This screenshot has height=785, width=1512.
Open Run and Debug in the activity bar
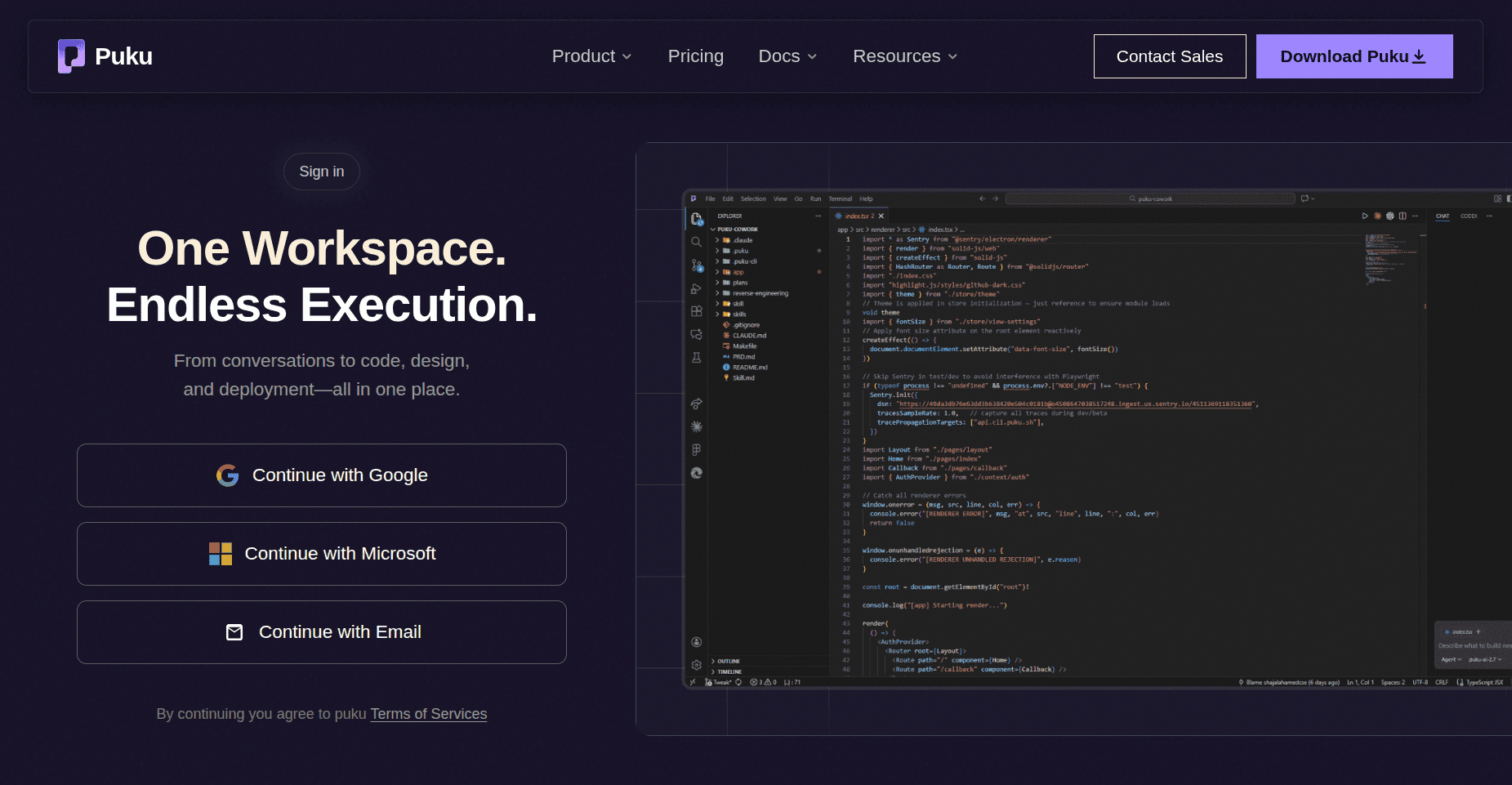pos(697,288)
